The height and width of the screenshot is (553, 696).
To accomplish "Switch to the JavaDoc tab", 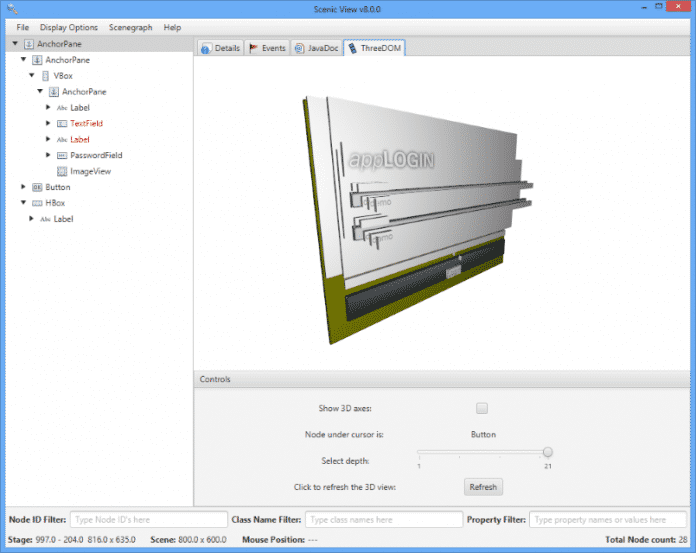I will (x=316, y=48).
